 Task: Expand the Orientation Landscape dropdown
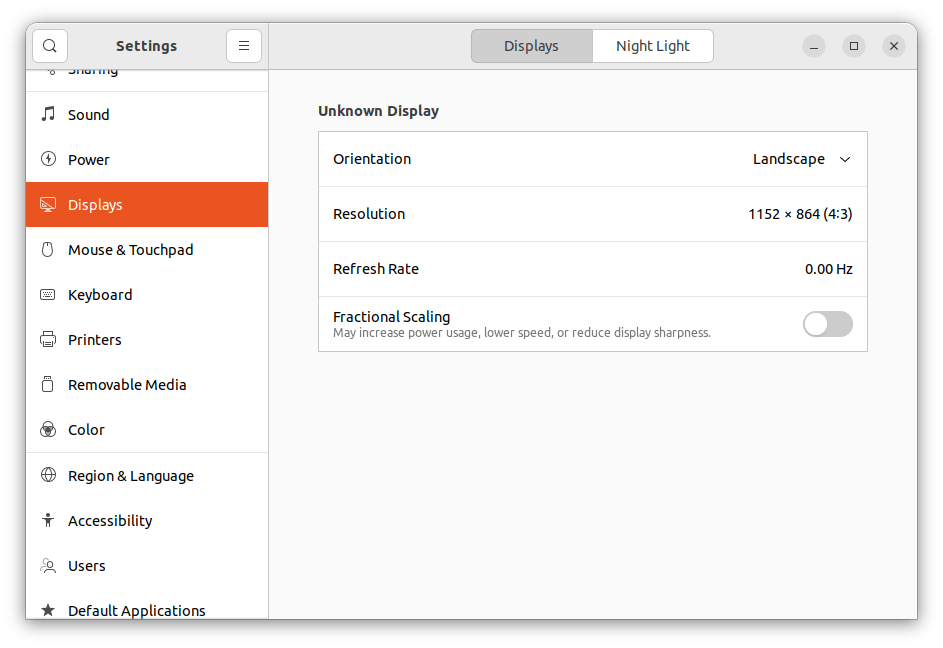(x=801, y=159)
